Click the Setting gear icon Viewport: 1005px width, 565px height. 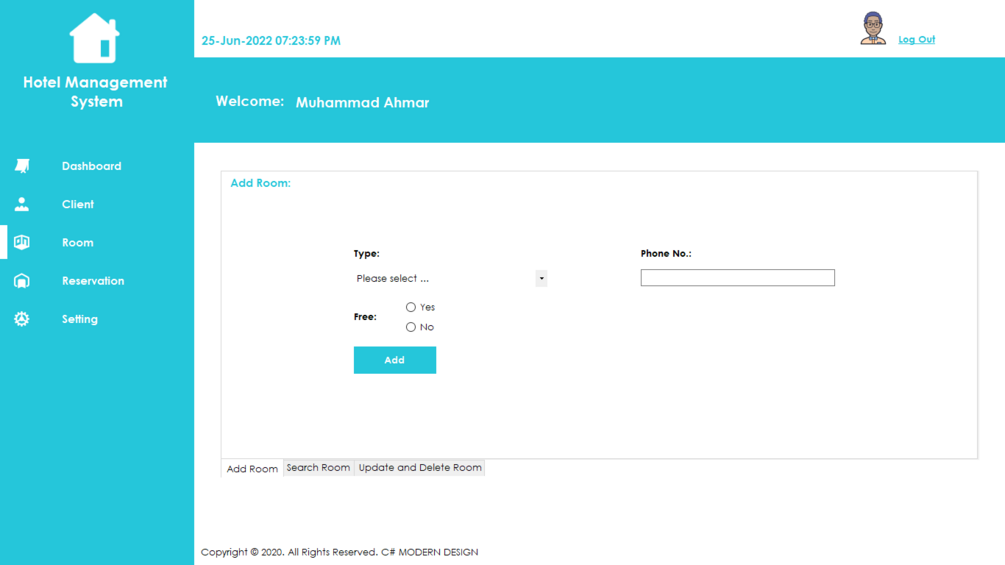tap(22, 319)
